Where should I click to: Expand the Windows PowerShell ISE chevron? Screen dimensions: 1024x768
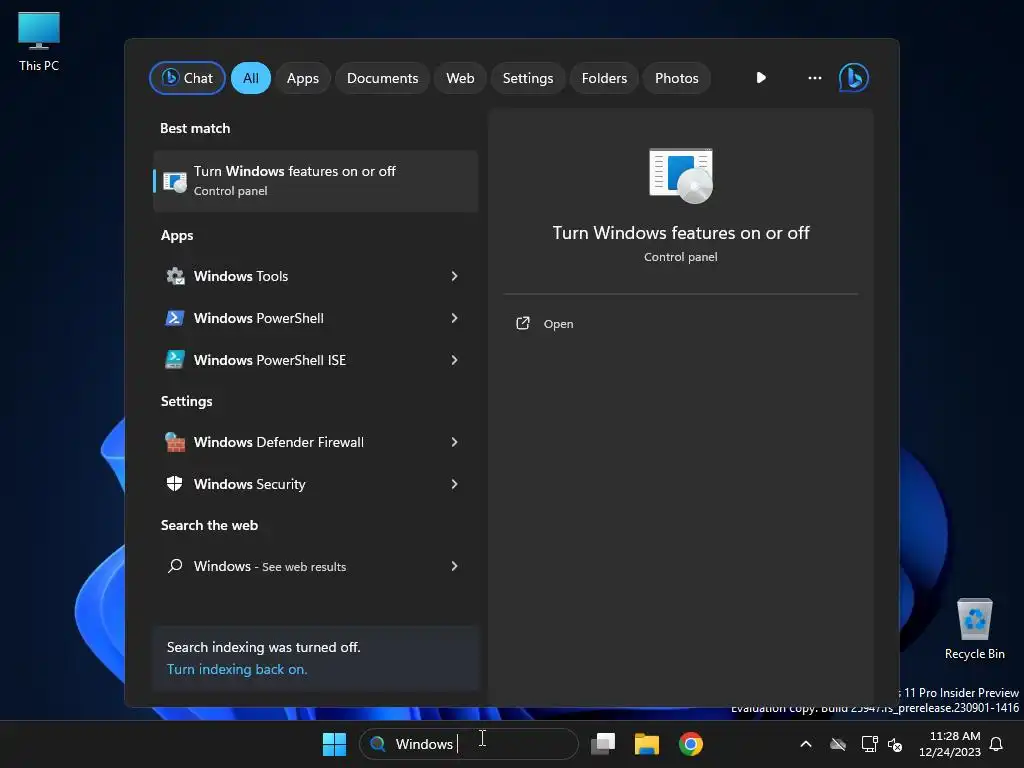[x=455, y=360]
